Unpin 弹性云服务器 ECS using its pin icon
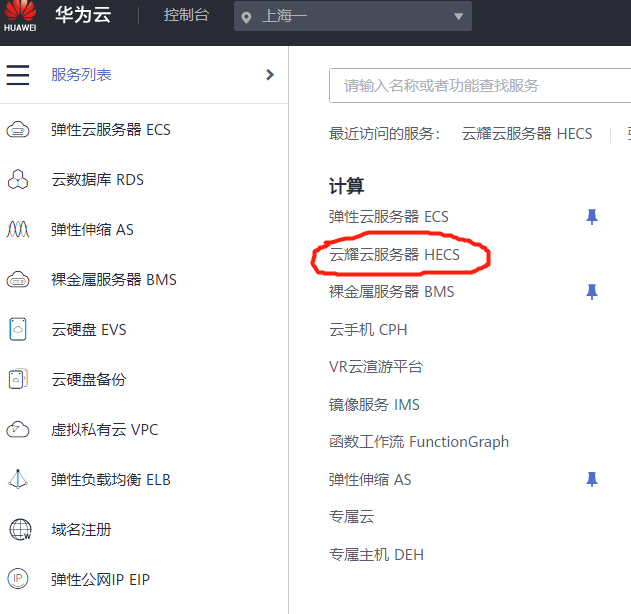The height and width of the screenshot is (614, 631). click(x=592, y=216)
